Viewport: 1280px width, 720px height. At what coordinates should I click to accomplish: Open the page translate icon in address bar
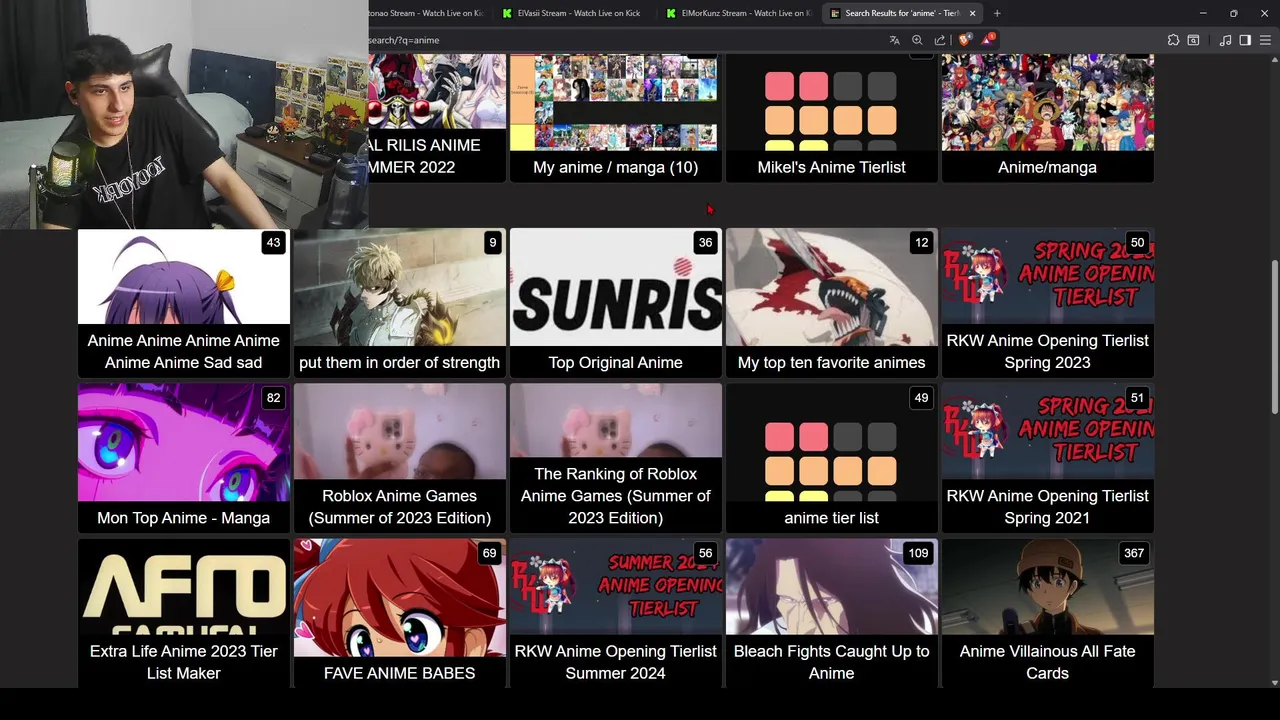coord(894,40)
